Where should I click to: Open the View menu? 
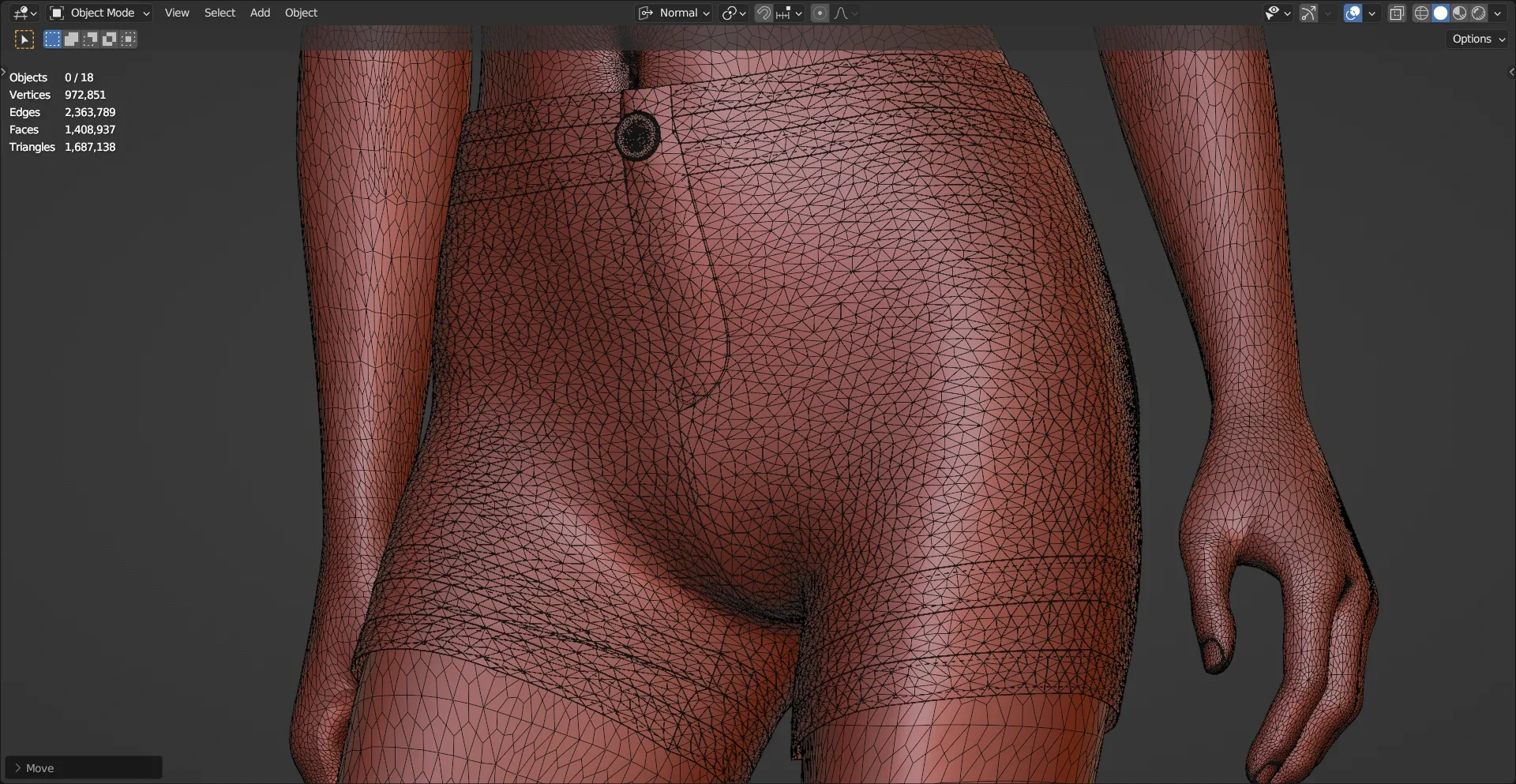tap(177, 13)
